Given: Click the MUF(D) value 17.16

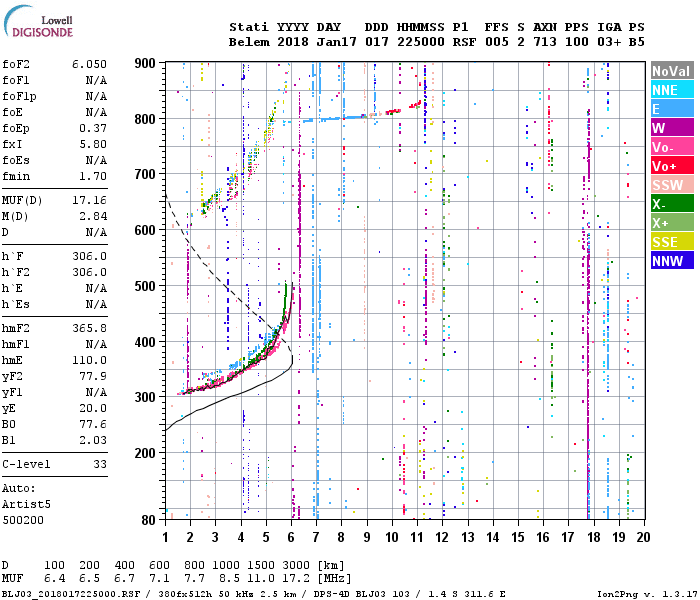Looking at the screenshot, I should tap(90, 200).
